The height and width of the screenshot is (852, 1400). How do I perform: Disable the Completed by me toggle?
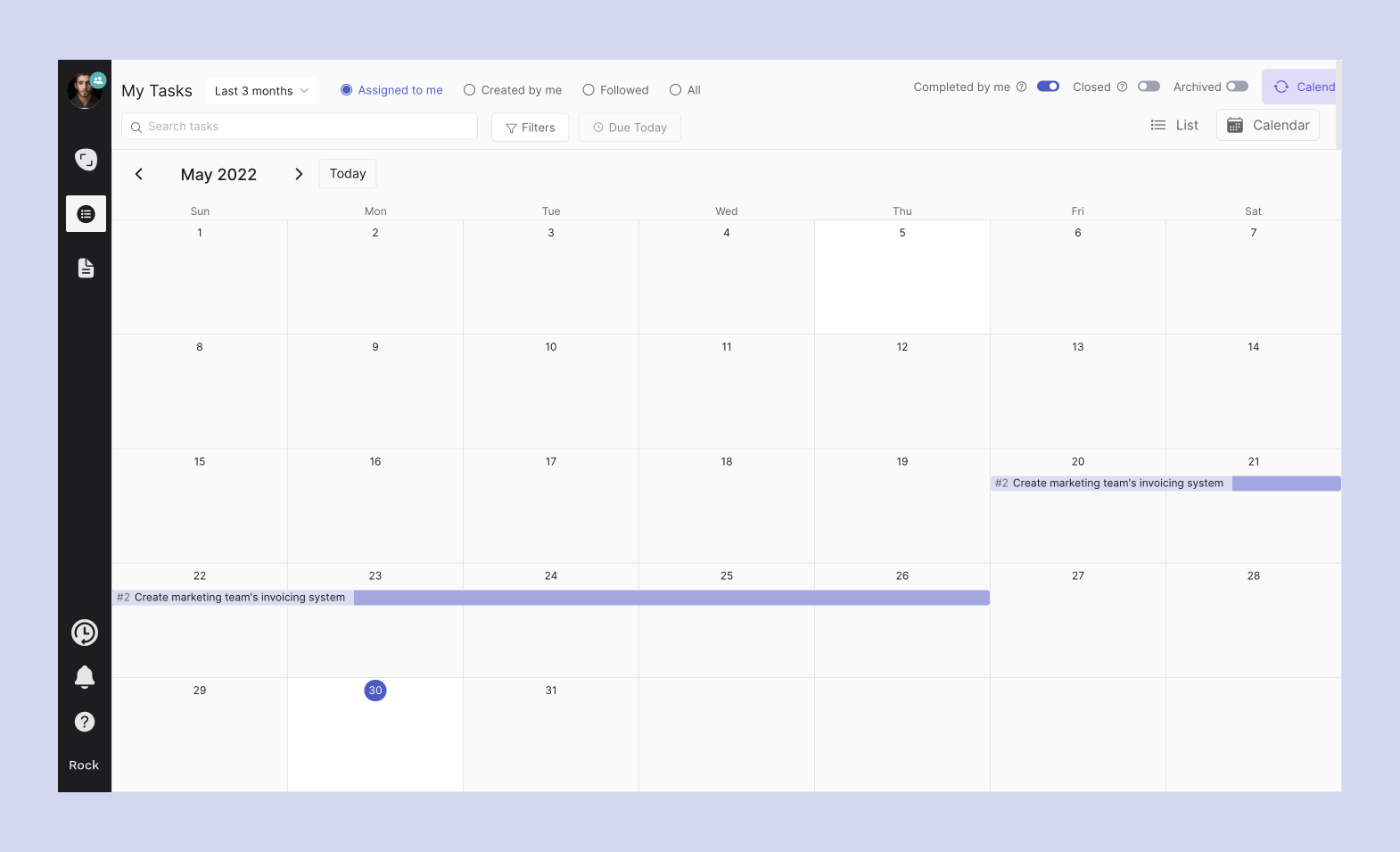click(1048, 87)
